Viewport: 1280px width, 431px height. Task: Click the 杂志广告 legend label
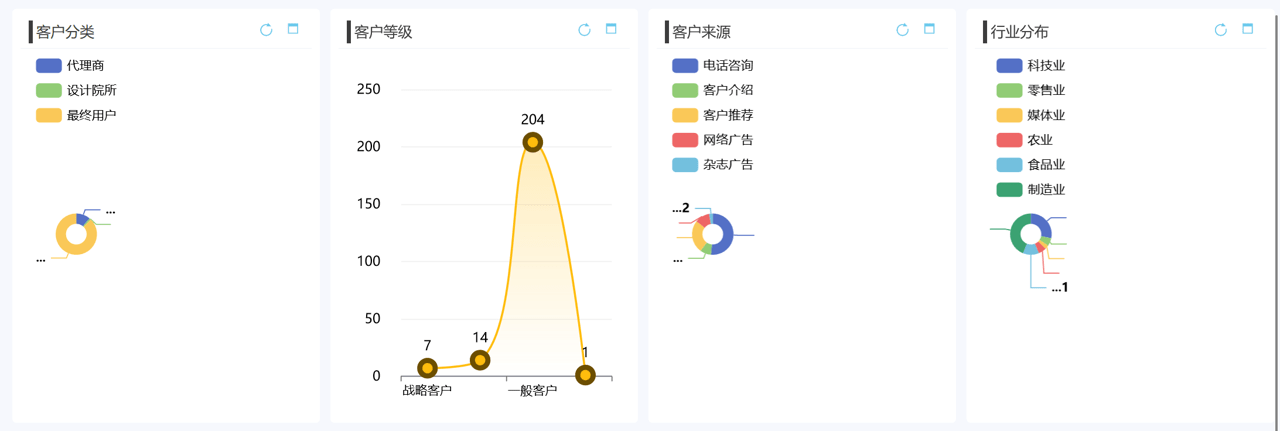(728, 165)
